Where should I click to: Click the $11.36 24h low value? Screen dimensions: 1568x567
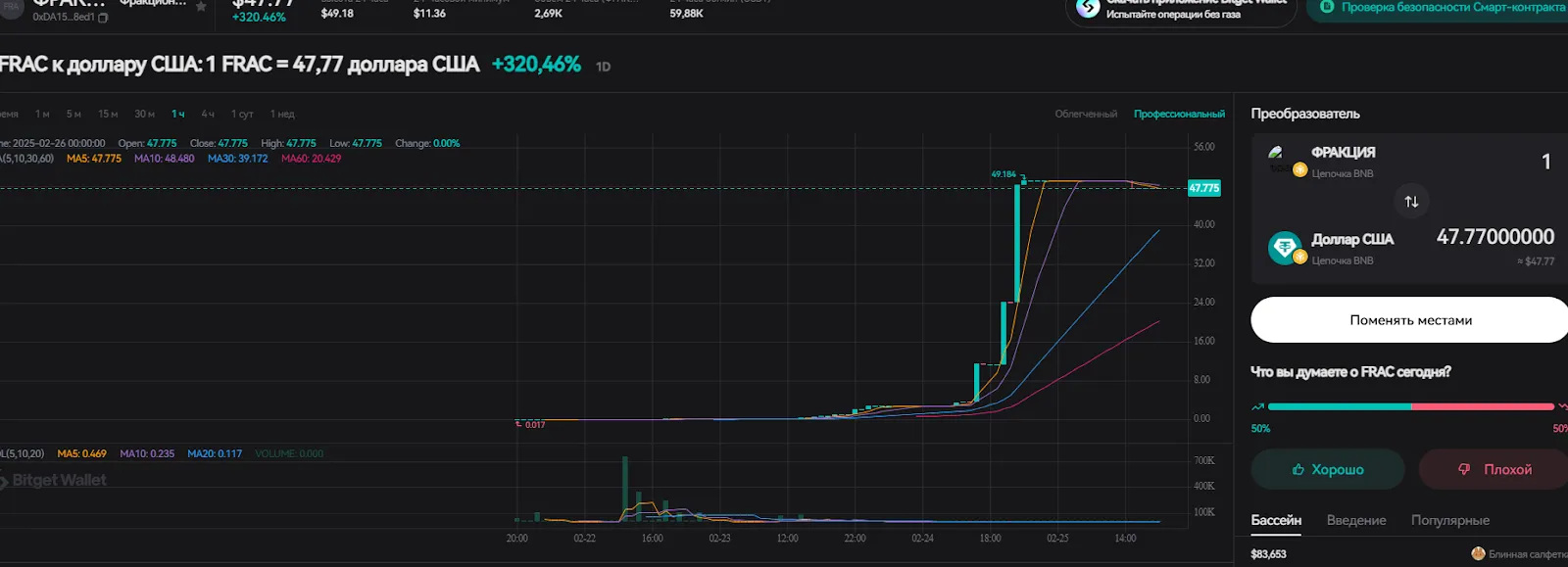pos(429,14)
